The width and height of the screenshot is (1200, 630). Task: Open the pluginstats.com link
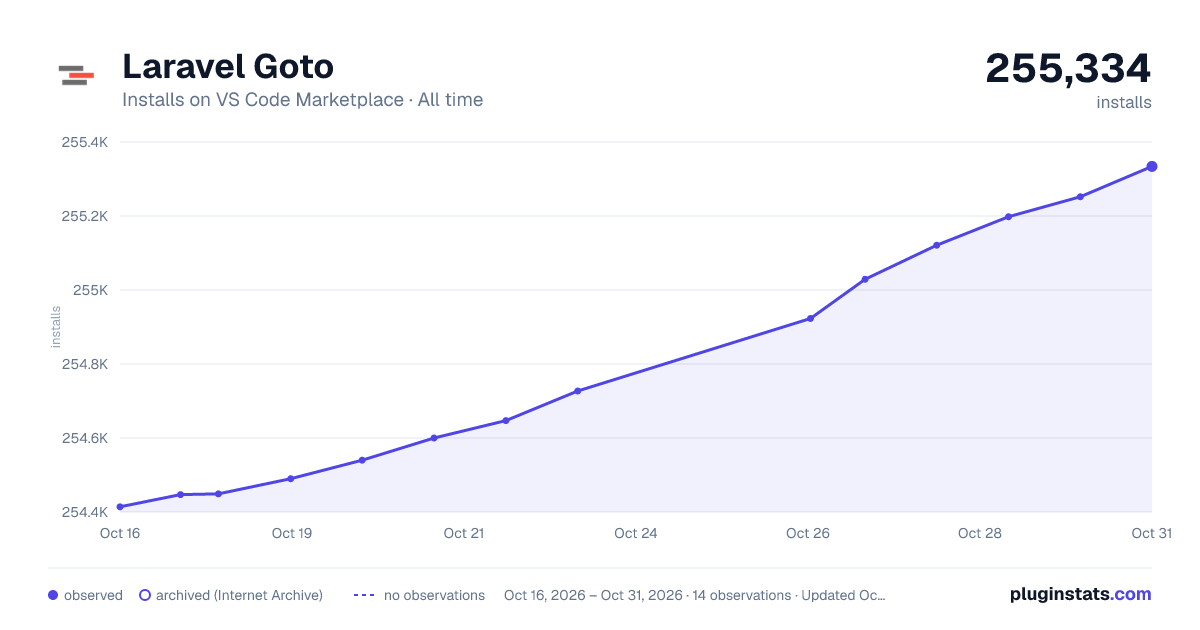1081,594
